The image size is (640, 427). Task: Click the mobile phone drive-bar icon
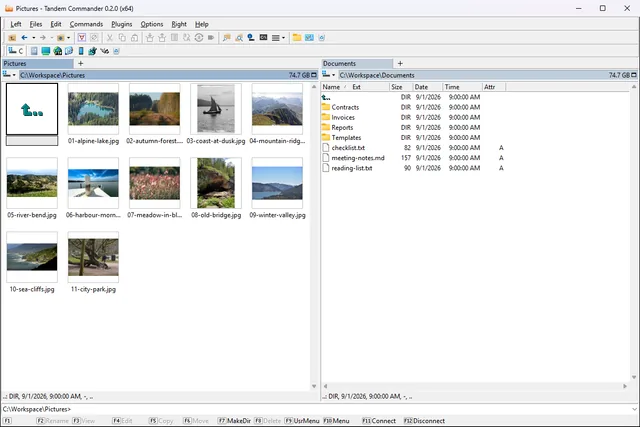pyautogui.click(x=81, y=51)
